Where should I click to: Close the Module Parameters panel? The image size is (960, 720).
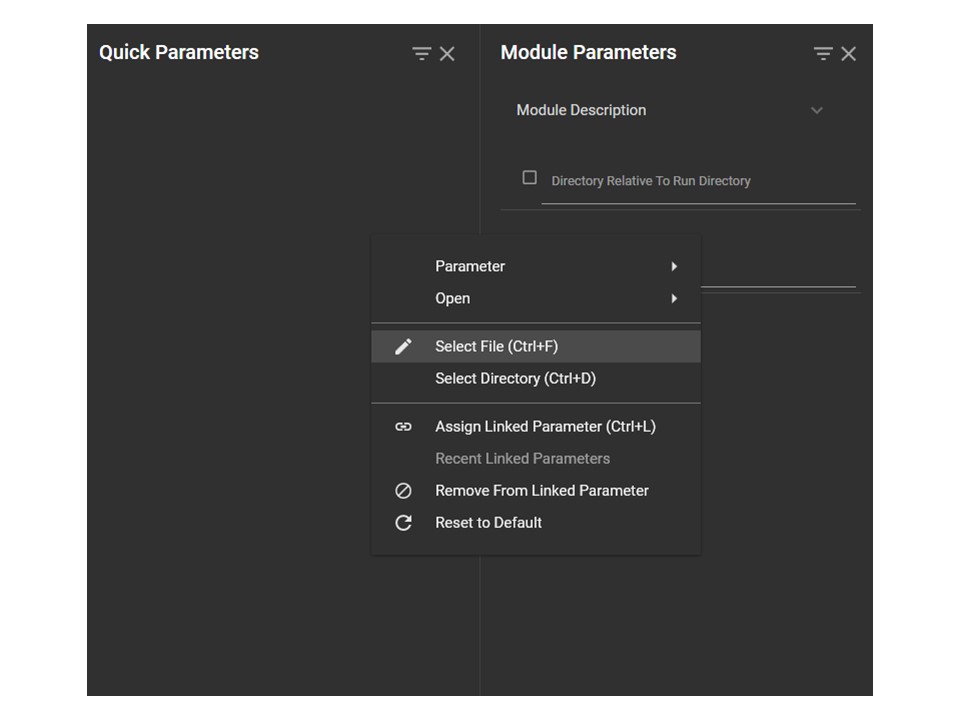point(849,54)
